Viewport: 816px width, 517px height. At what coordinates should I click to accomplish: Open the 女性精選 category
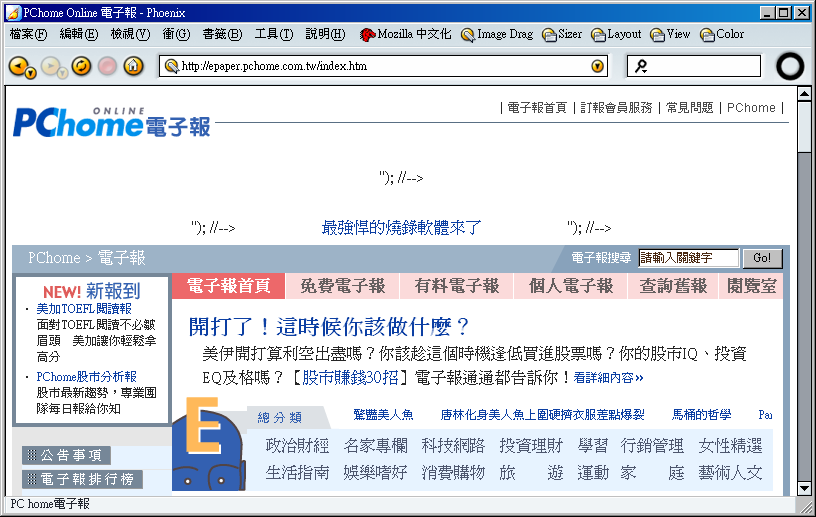pos(730,446)
